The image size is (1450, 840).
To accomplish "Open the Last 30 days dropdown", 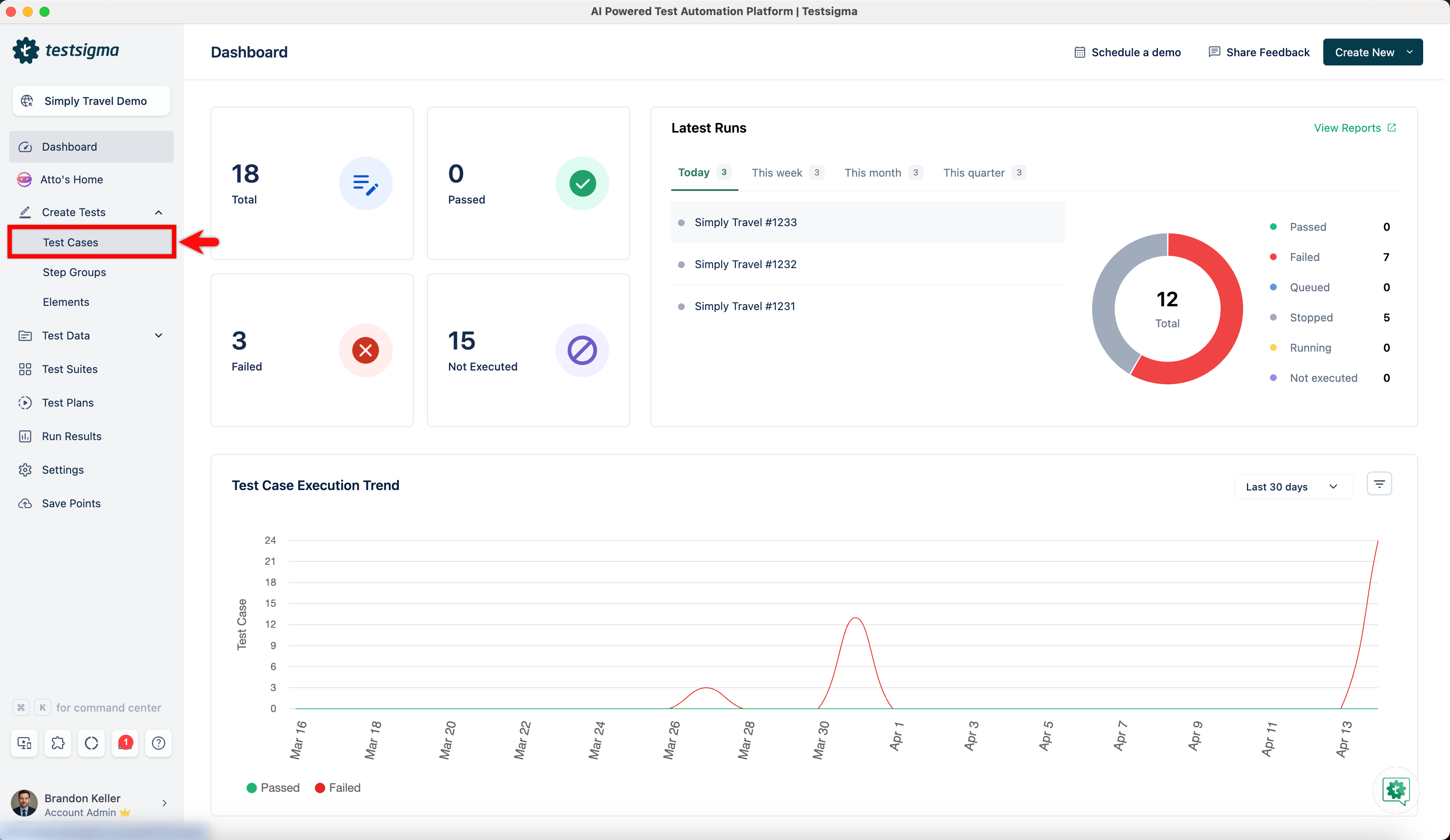I will (1292, 487).
